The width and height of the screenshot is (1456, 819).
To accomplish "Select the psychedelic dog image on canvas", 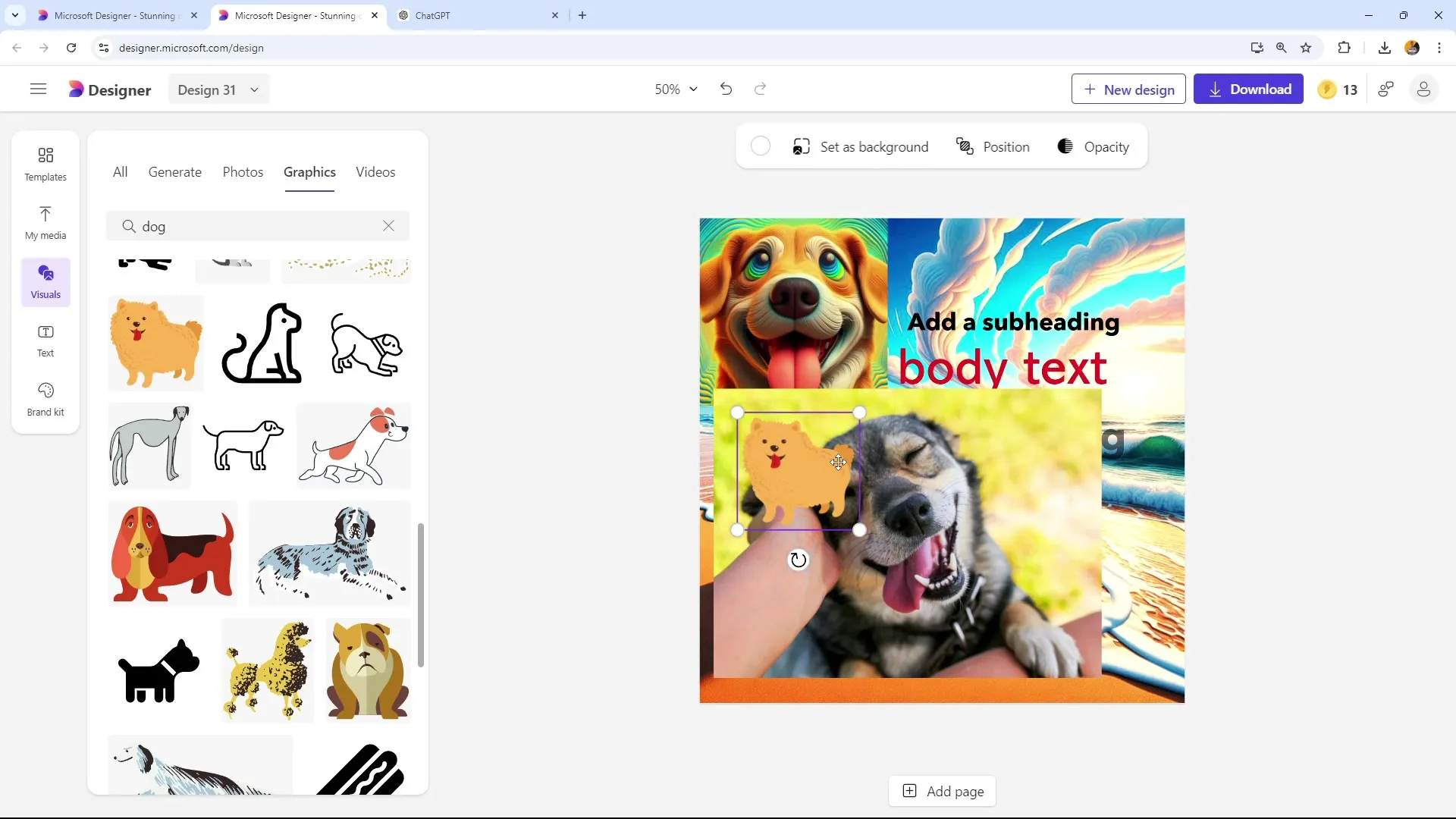I will click(793, 303).
